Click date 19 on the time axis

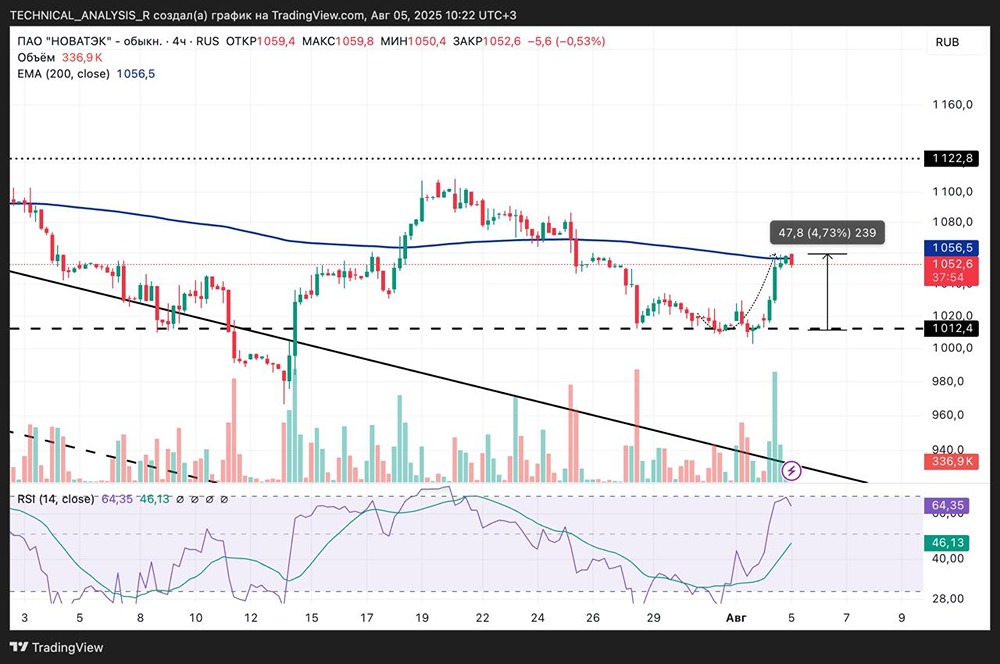422,617
